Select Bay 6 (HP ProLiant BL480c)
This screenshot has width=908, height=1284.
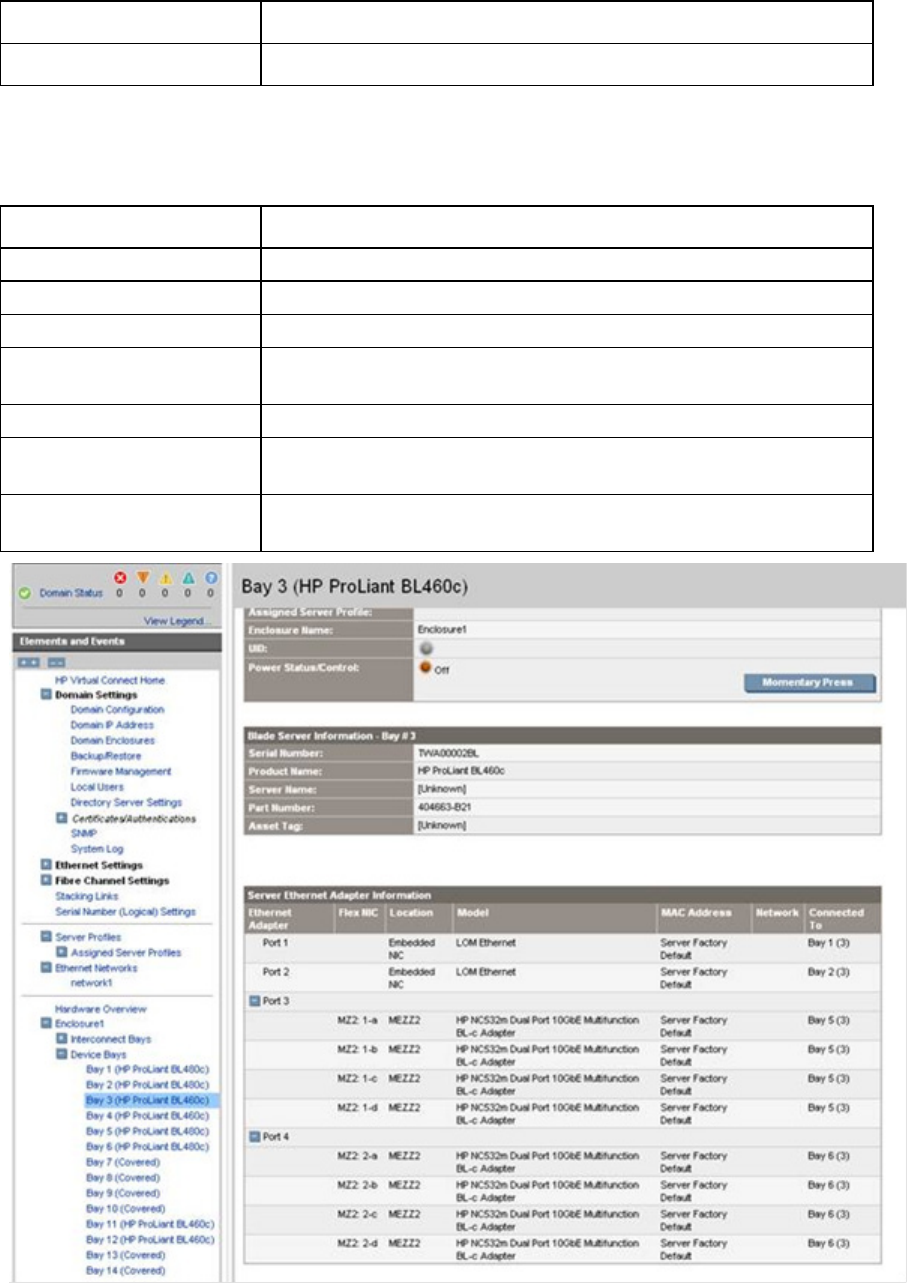[x=146, y=1146]
